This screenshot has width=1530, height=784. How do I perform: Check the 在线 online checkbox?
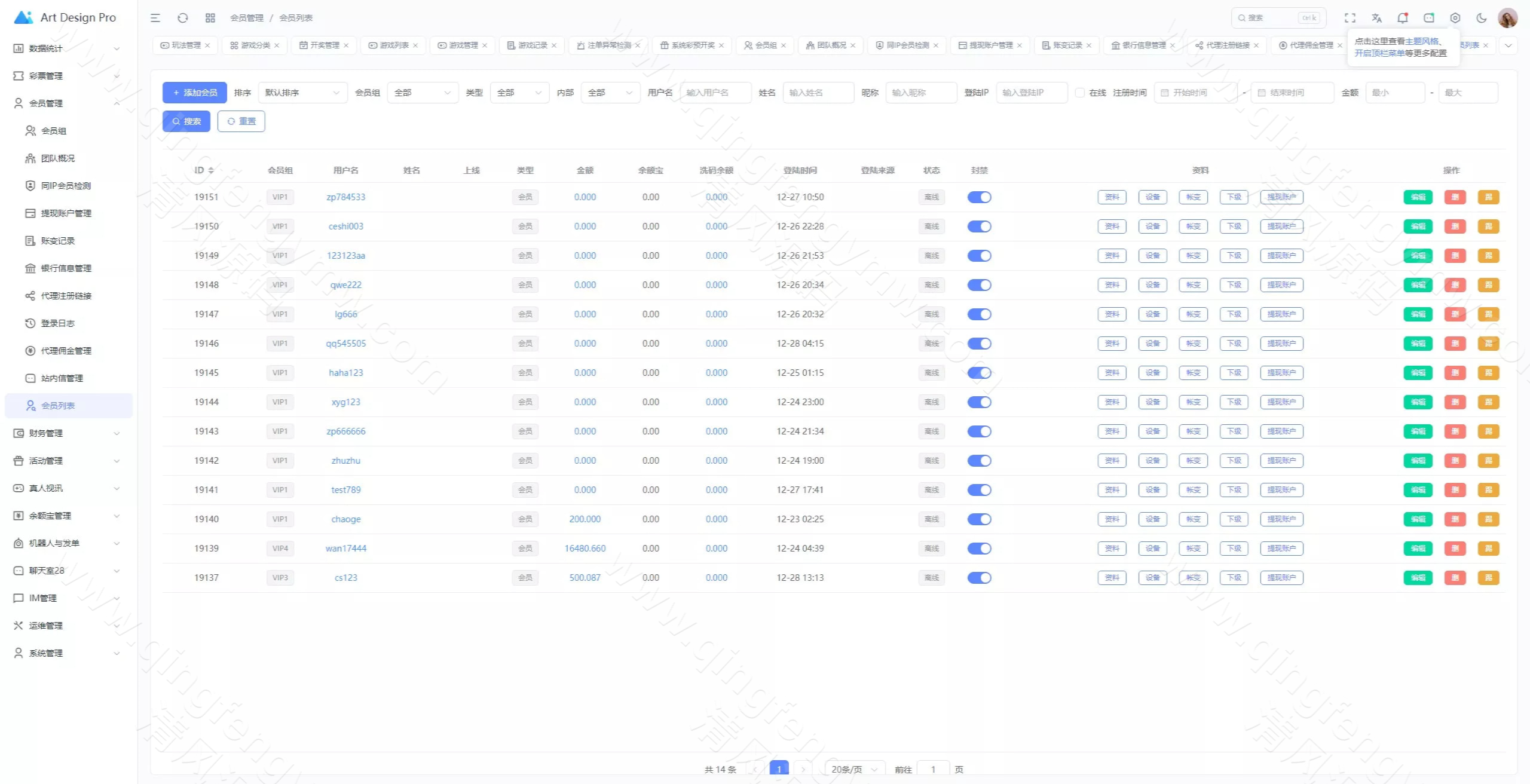tap(1080, 93)
